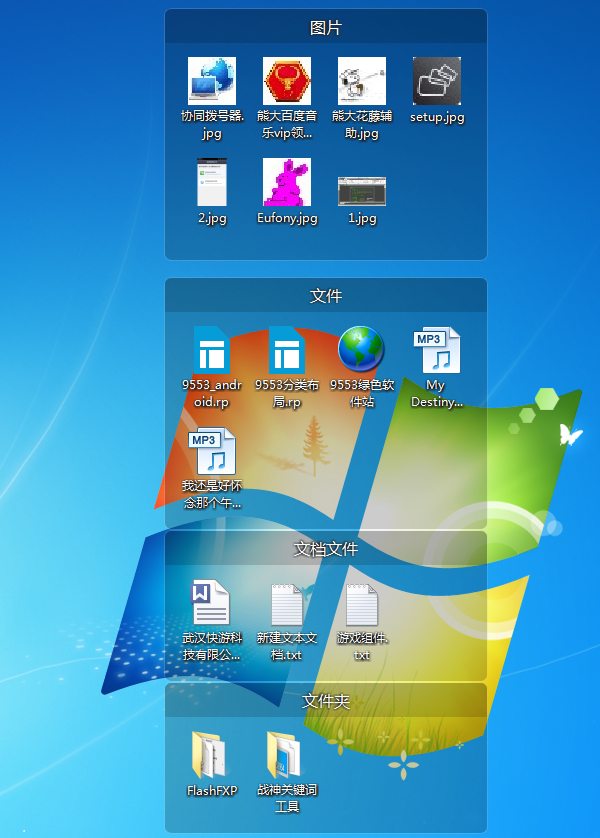600x838 pixels.
Task: Select the 熊大百度音乐vip领 image icon
Action: point(287,81)
